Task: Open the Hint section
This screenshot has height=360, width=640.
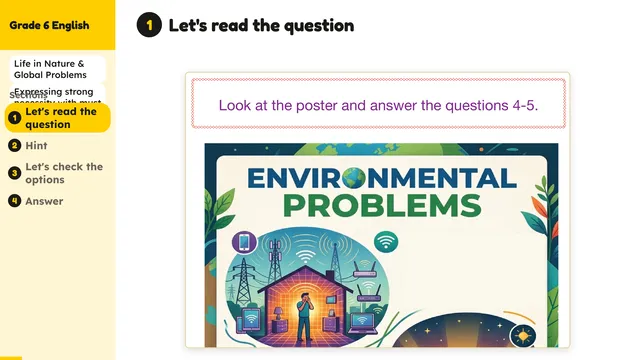Action: point(36,145)
